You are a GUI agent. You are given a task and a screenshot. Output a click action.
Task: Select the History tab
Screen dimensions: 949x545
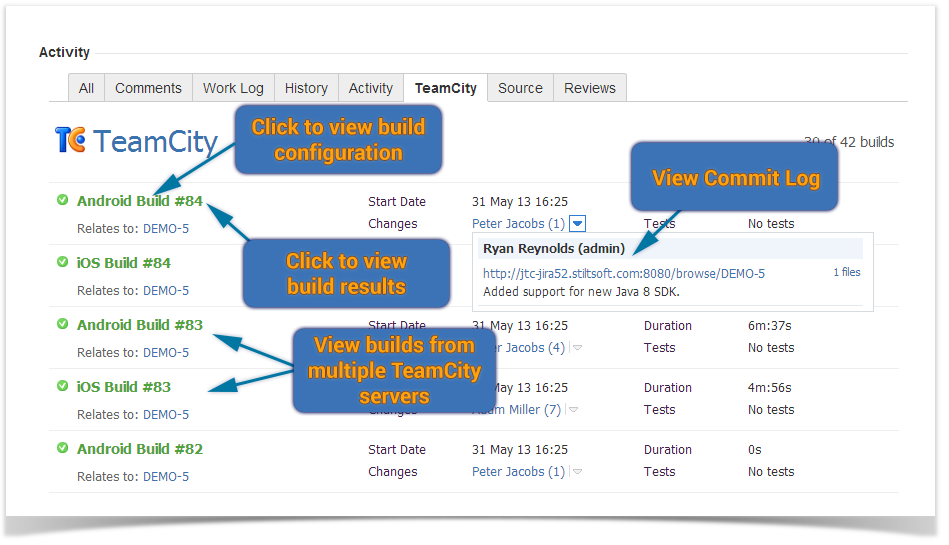(306, 88)
